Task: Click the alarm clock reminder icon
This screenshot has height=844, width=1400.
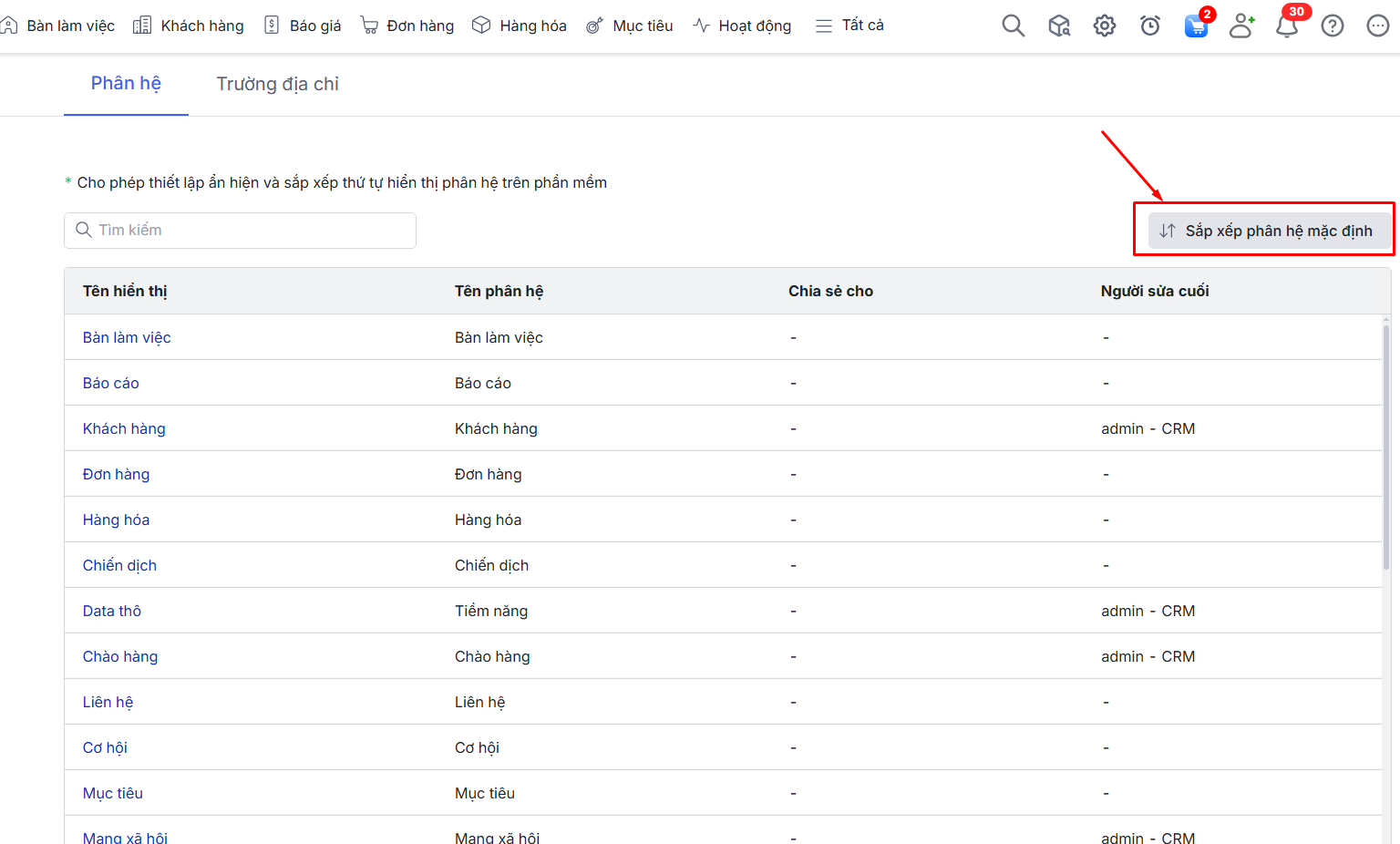Action: coord(1150,26)
